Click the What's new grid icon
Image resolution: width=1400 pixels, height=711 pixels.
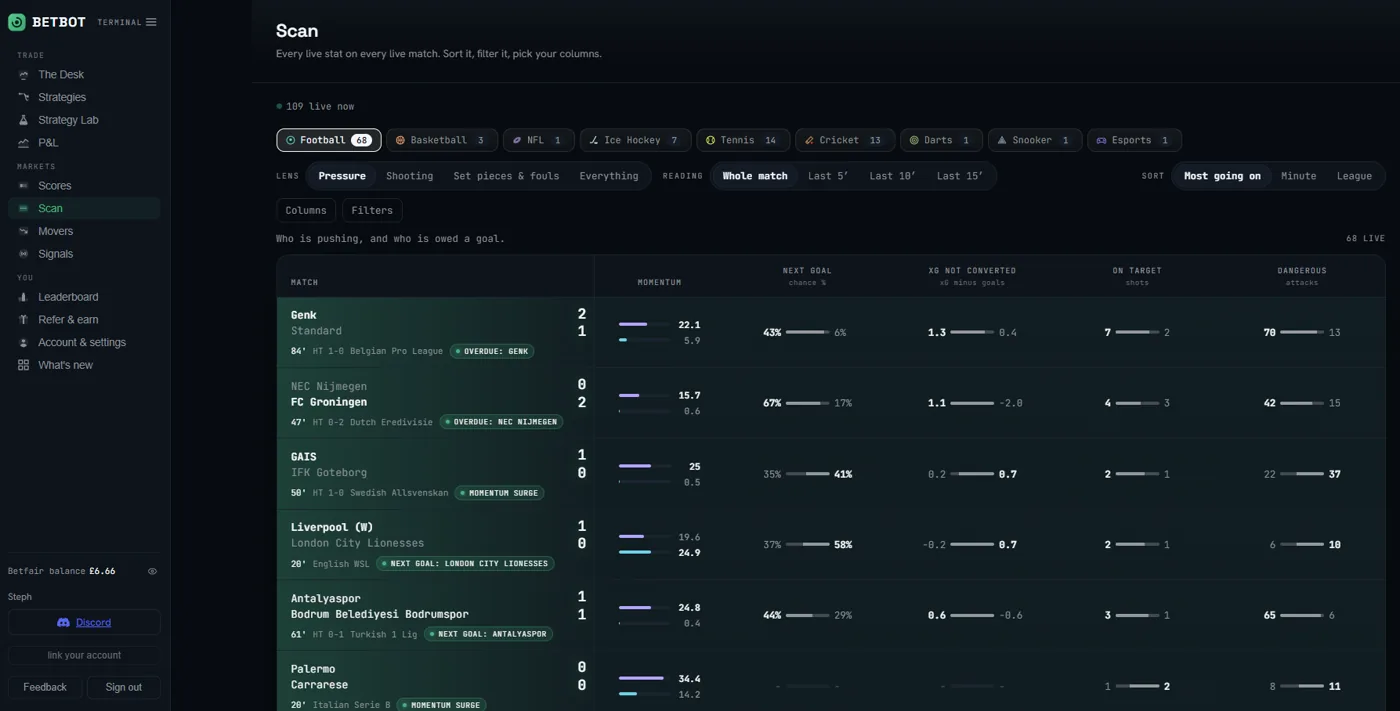(23, 365)
